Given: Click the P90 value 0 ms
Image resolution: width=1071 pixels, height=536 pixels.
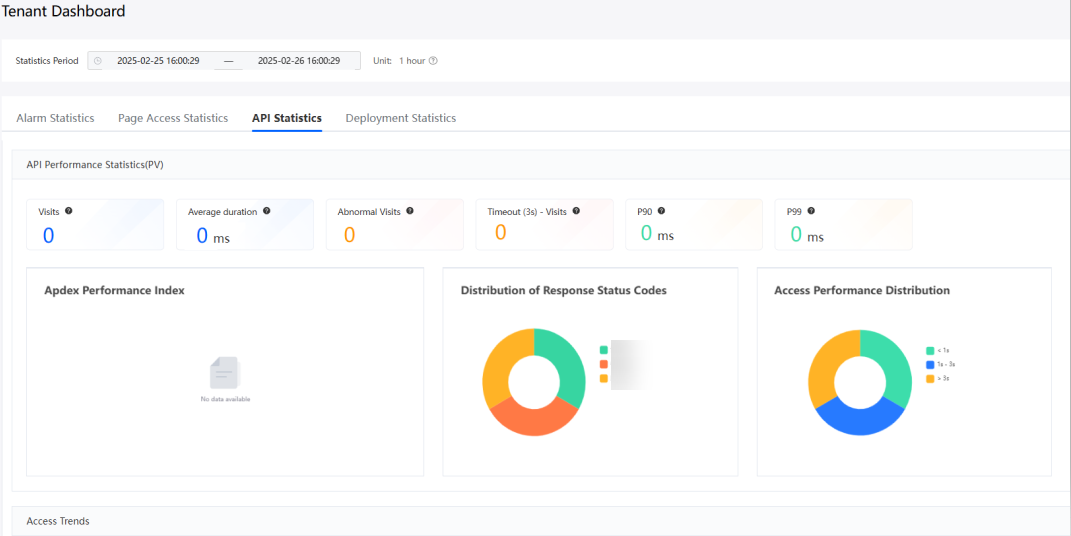Looking at the screenshot, I should pyautogui.click(x=657, y=234).
